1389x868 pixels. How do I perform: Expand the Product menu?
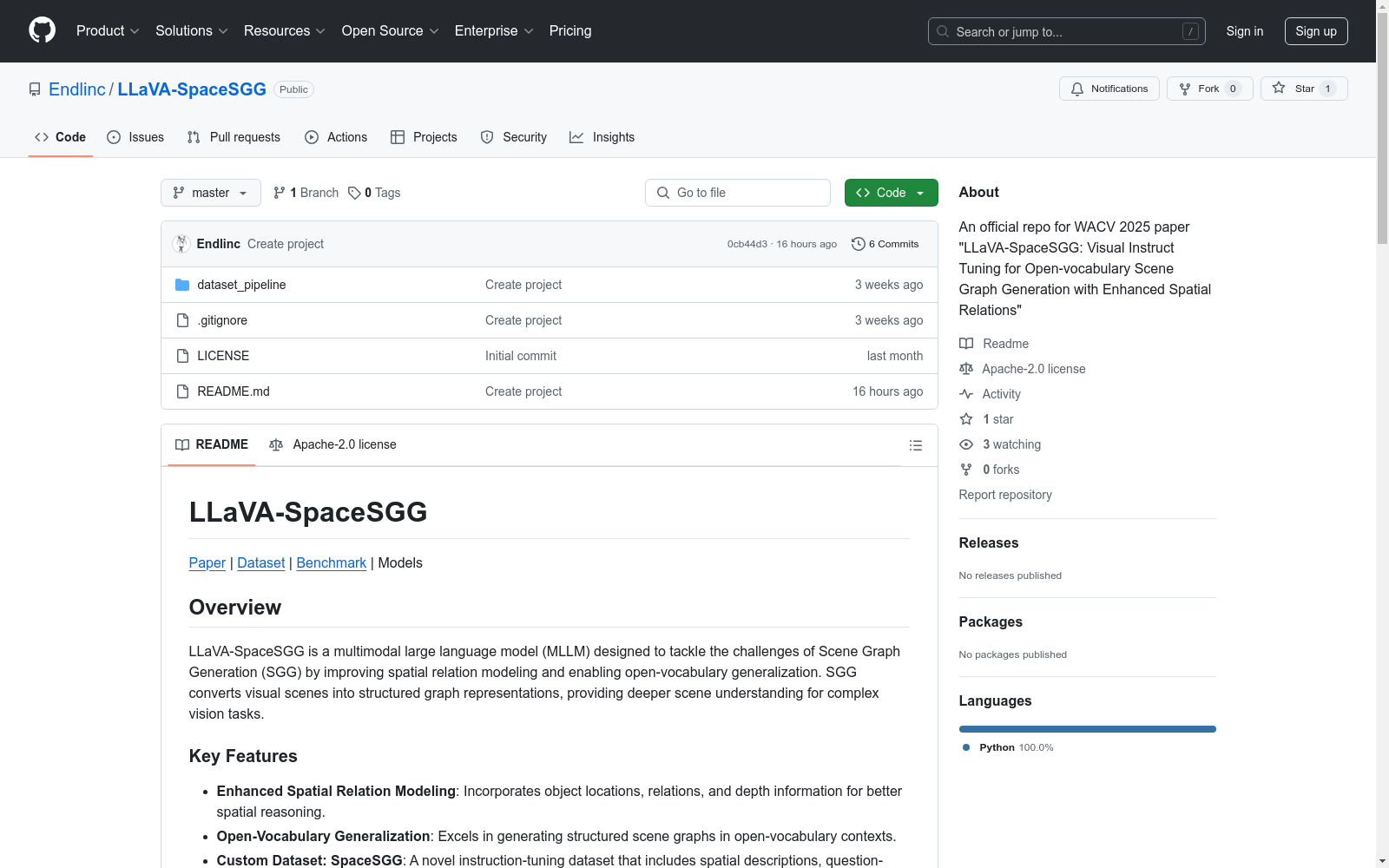pyautogui.click(x=108, y=31)
